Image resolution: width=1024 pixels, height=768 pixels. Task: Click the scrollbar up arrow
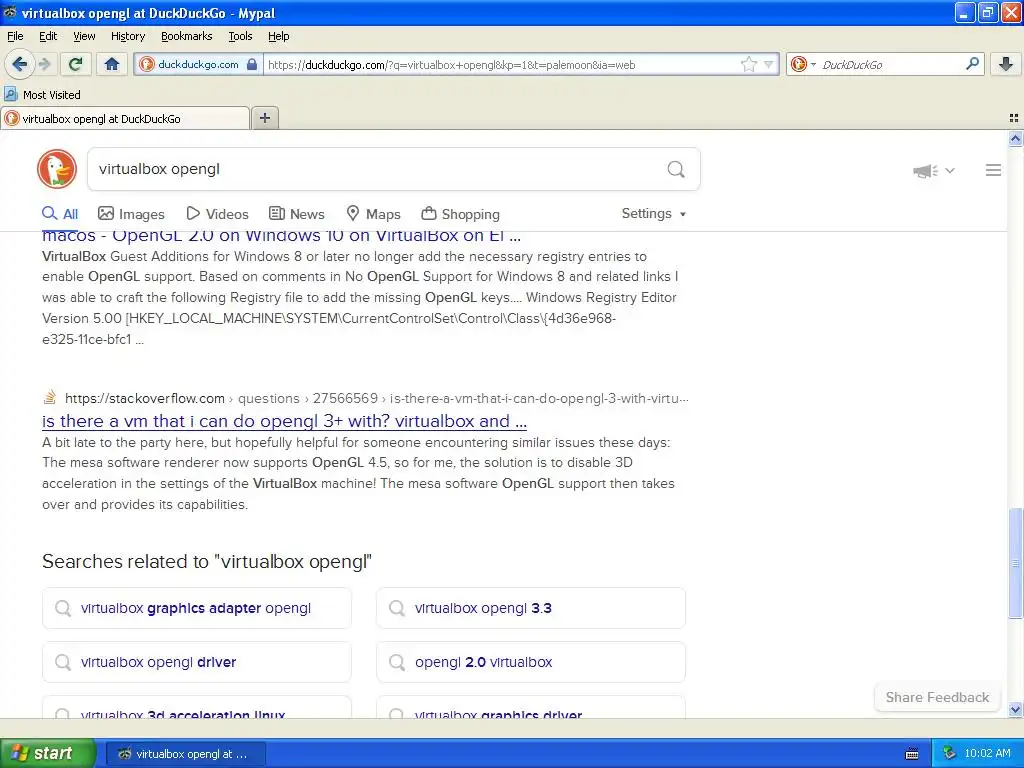[x=1015, y=138]
